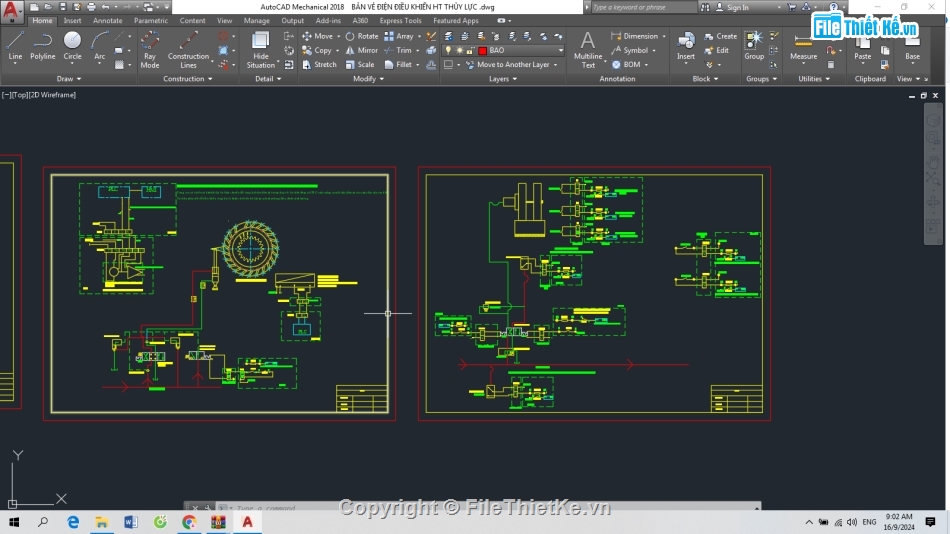Select the Stretch tool

click(319, 64)
